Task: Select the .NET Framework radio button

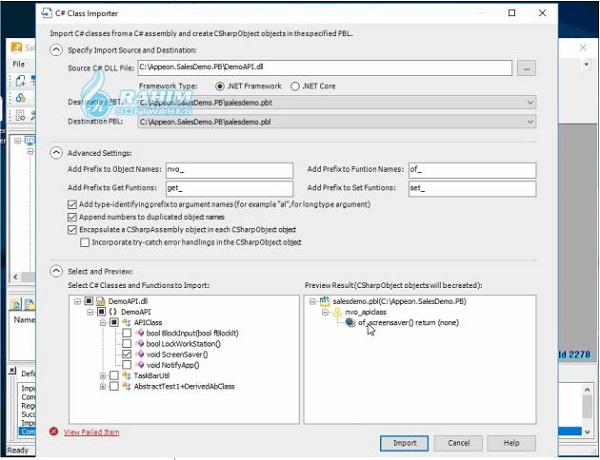Action: click(220, 86)
